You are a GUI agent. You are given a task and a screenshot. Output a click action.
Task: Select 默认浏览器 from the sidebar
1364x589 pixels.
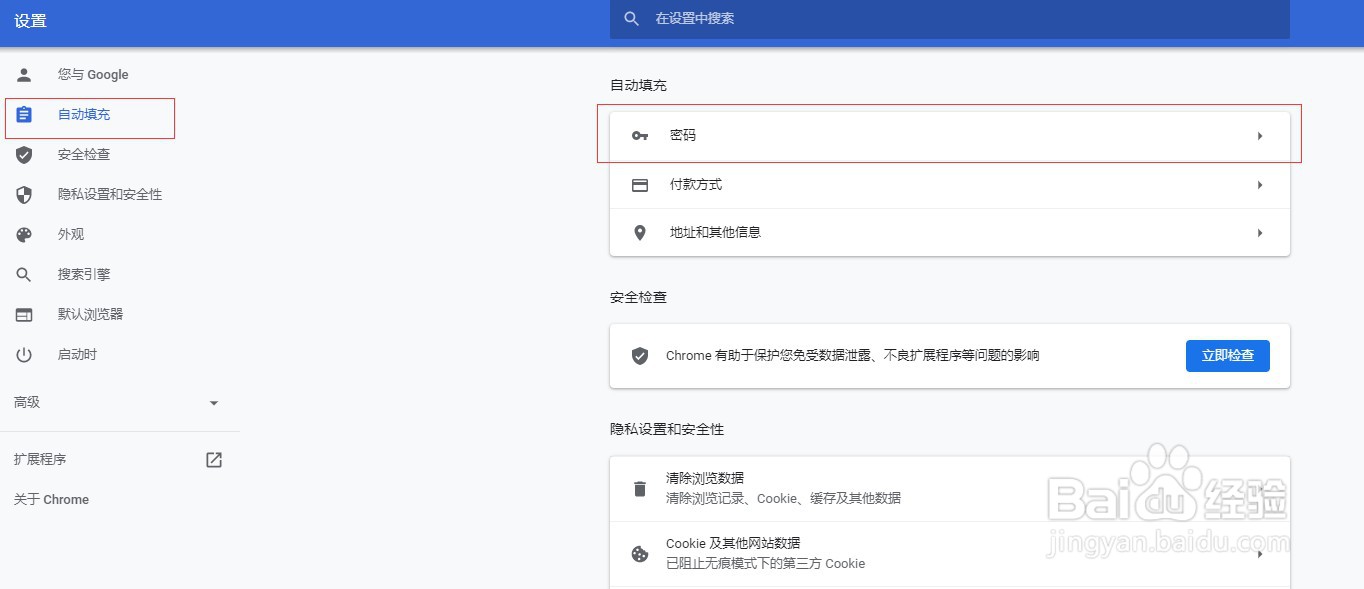[91, 314]
